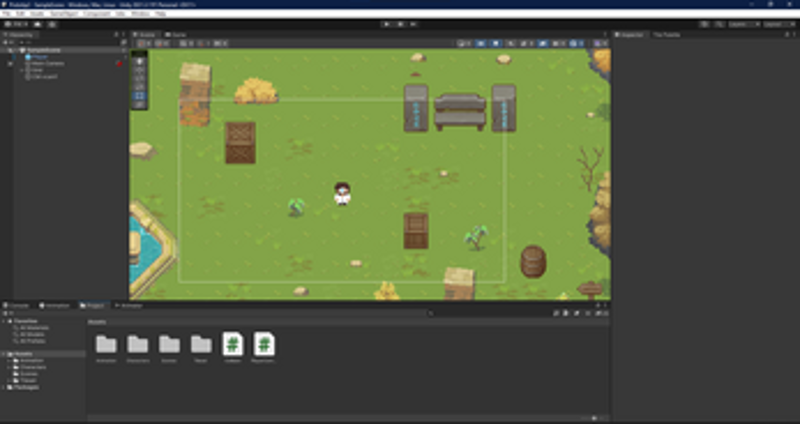
Task: Open the Edit menu
Action: click(21, 14)
